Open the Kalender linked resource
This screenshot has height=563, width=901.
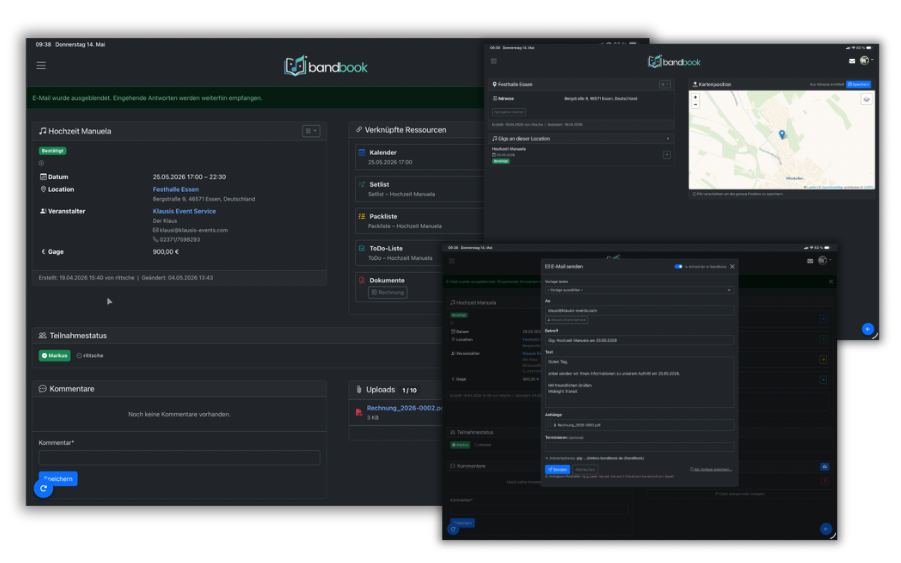point(419,157)
